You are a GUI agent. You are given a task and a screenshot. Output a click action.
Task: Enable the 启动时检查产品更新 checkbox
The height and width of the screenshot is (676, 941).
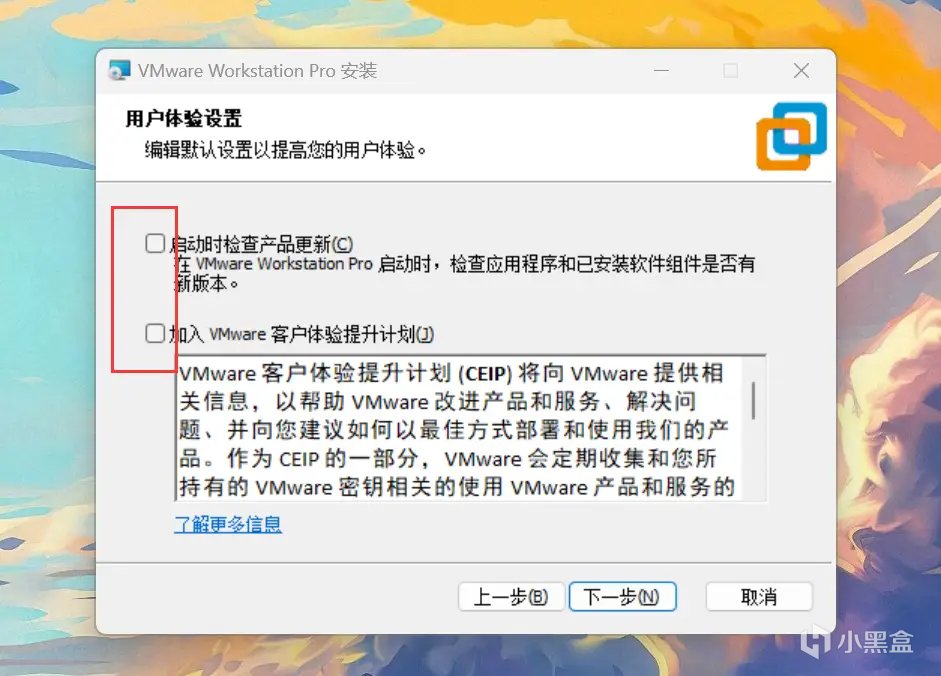155,243
